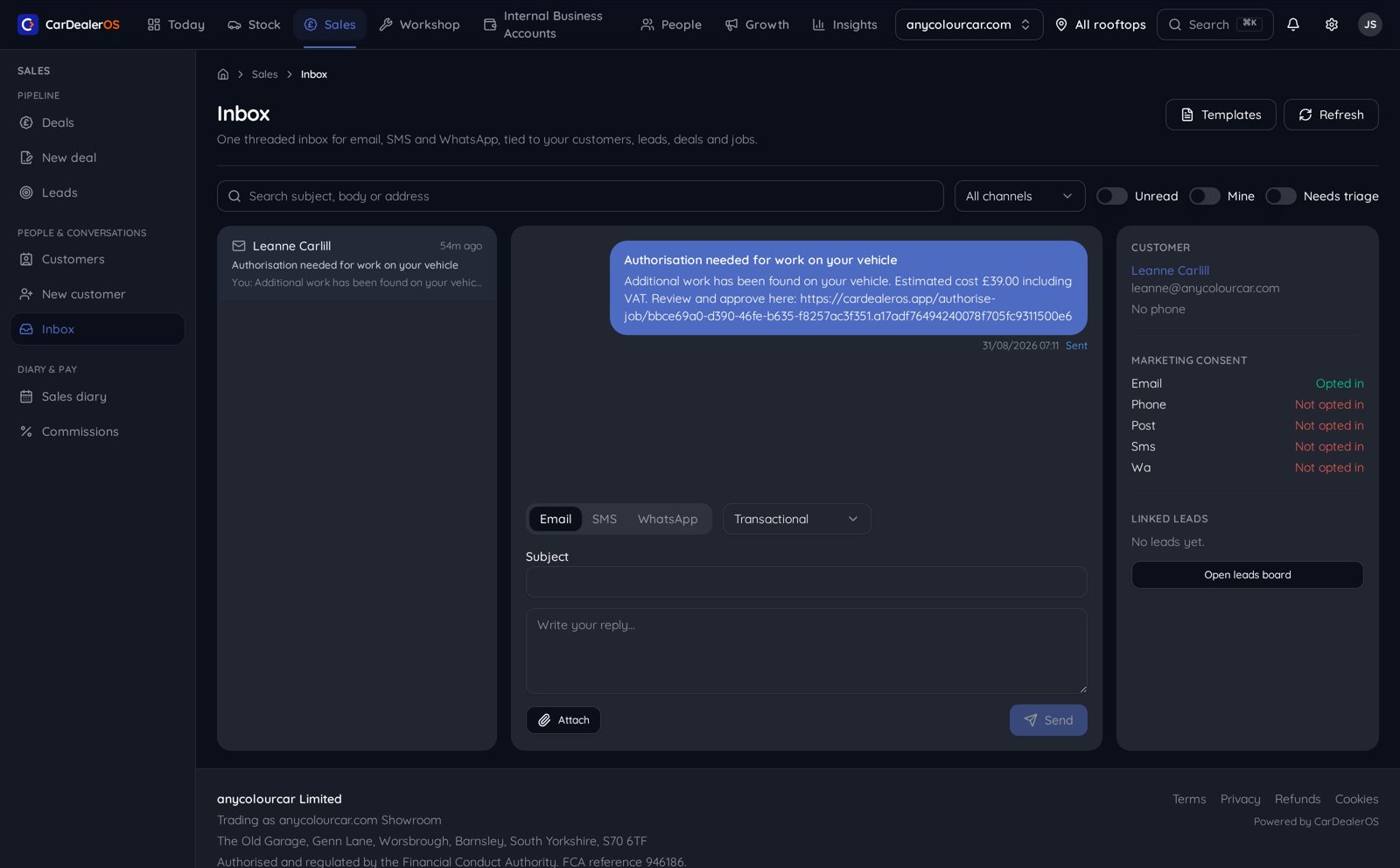Click the Customers sidebar icon
1400x868 pixels.
tap(26, 259)
